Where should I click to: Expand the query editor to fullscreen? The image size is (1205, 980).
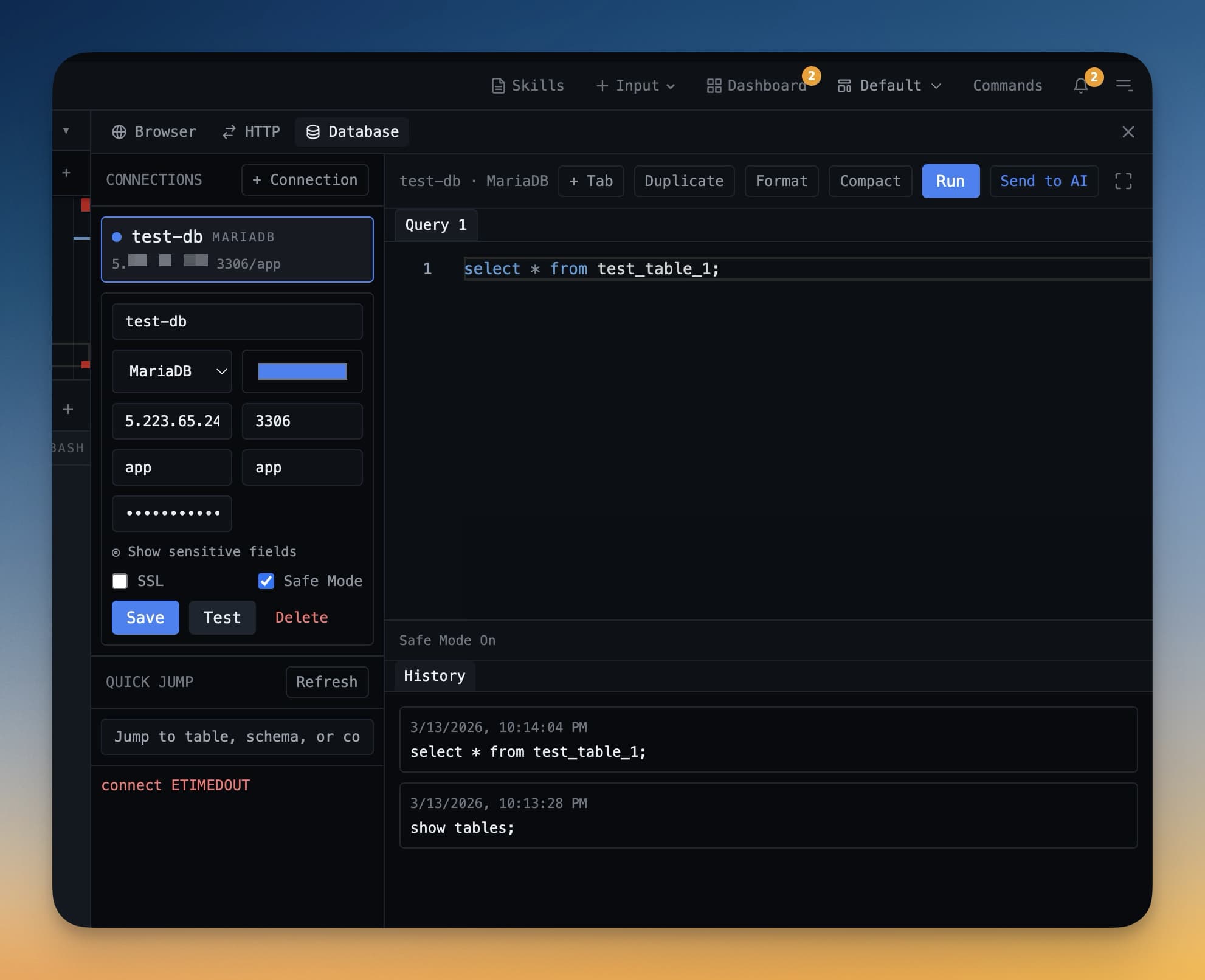[x=1124, y=181]
